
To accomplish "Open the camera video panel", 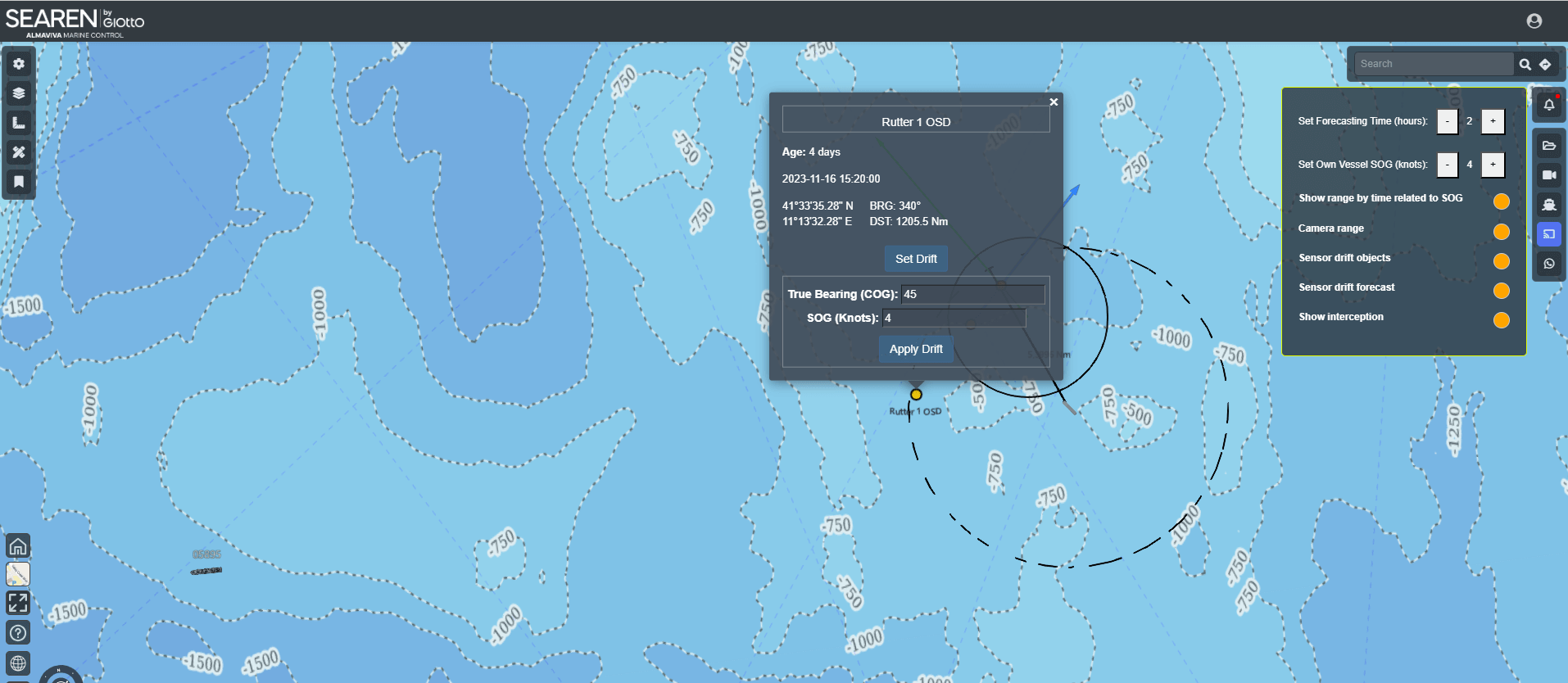I will [x=1548, y=175].
